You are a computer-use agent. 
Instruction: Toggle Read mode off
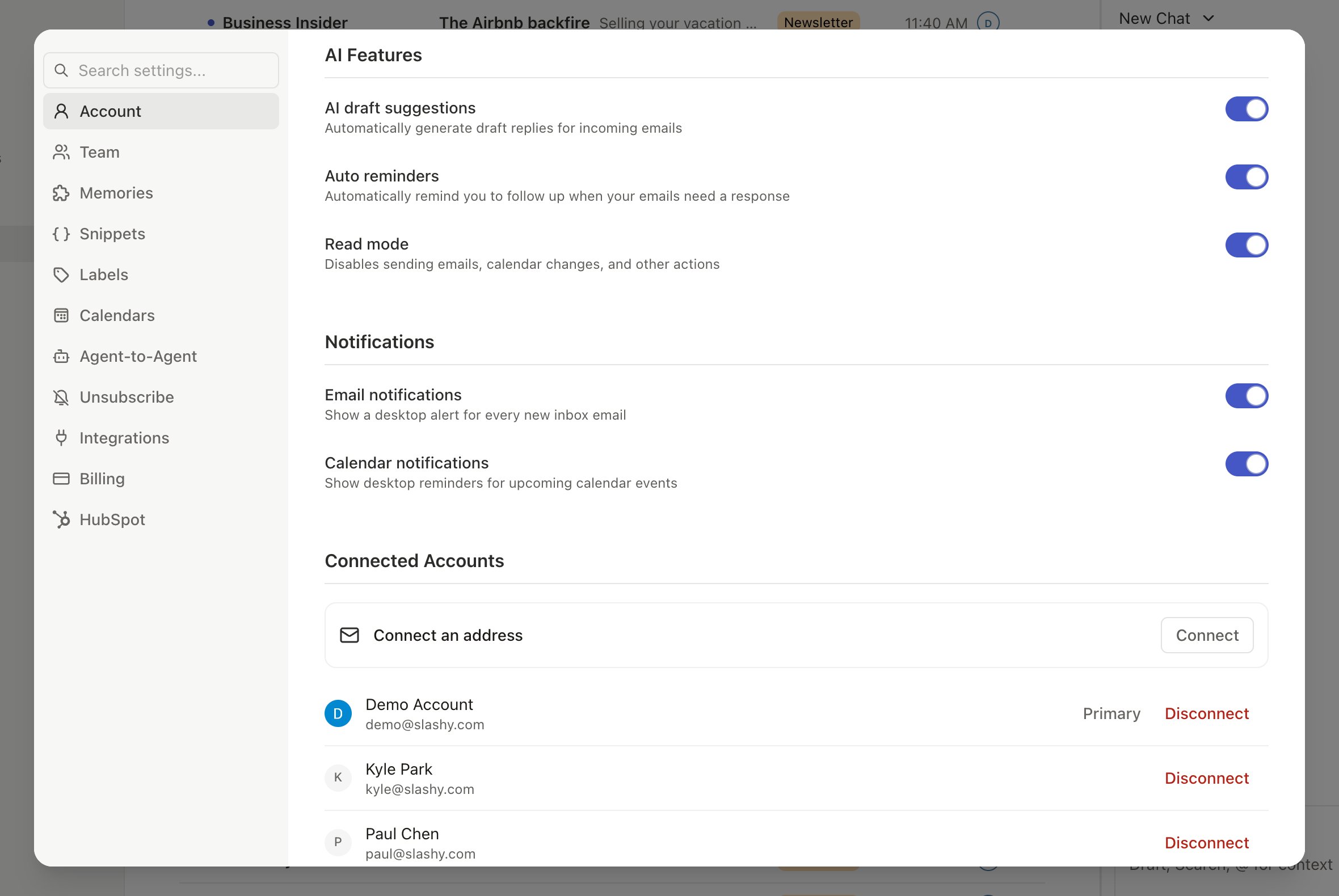(1247, 245)
